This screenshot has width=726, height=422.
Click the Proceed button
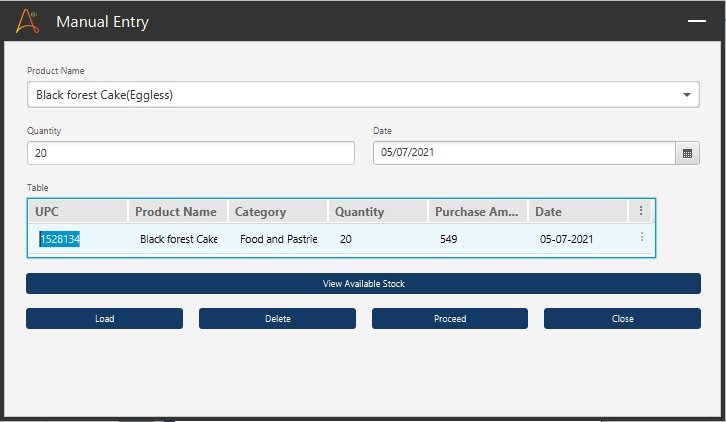[450, 319]
